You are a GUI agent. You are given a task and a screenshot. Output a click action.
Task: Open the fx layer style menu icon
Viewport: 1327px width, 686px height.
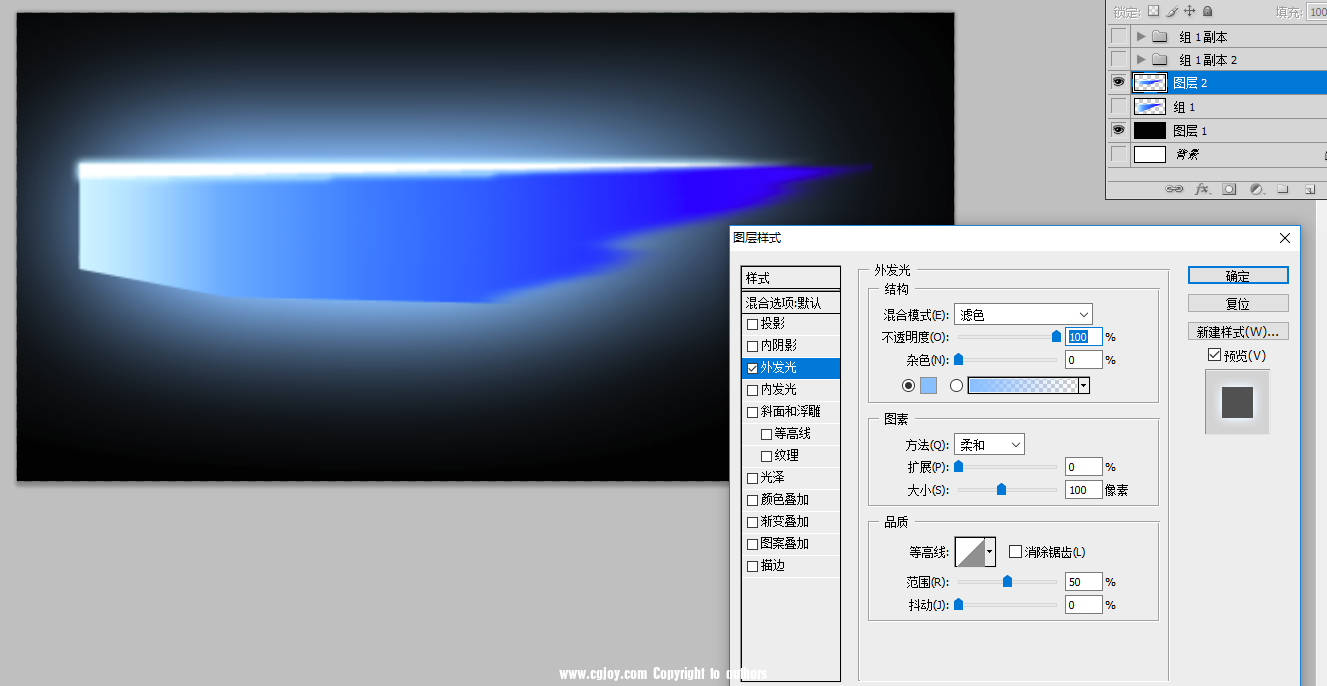coord(1203,188)
